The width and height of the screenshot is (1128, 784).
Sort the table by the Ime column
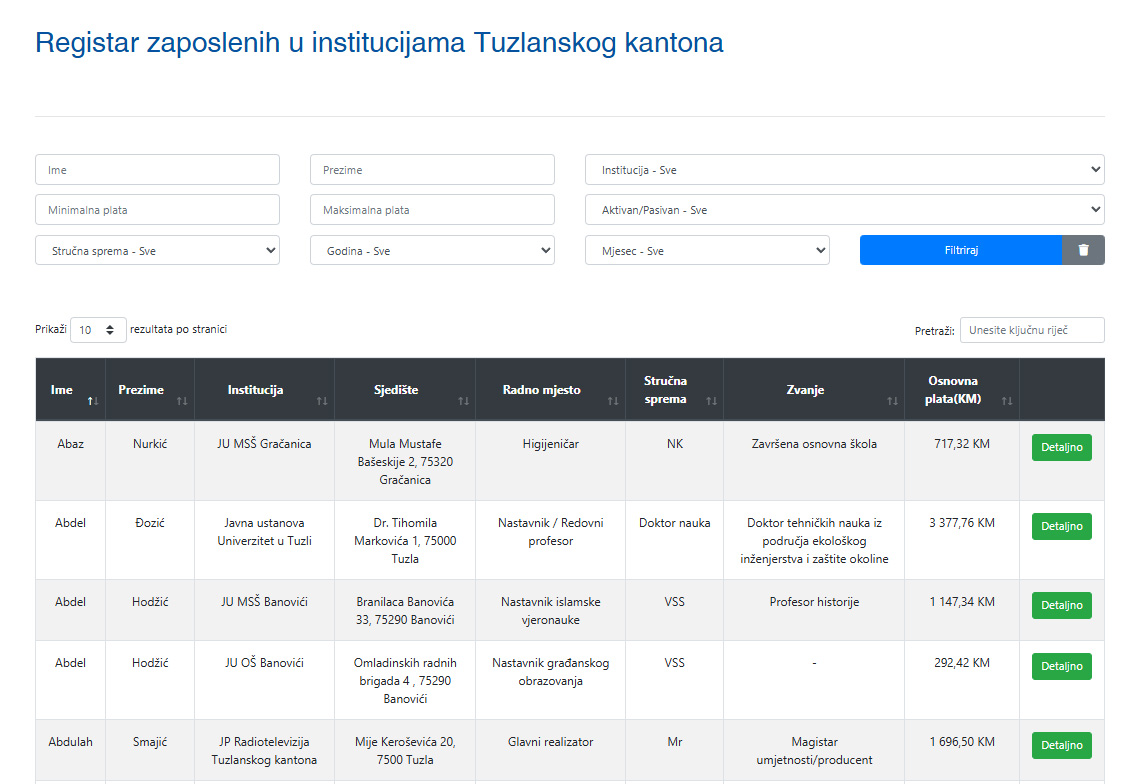coord(92,400)
